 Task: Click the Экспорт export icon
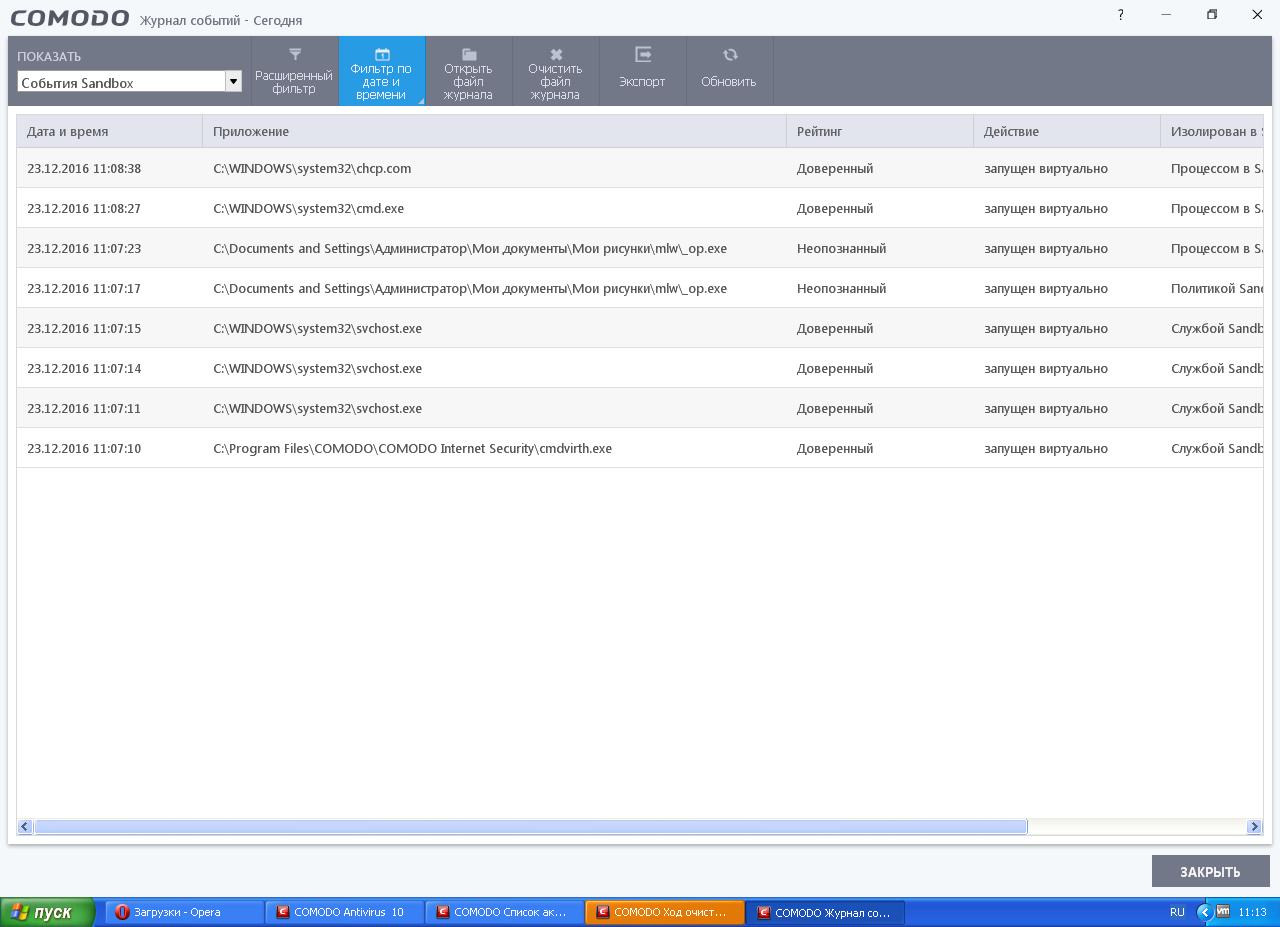point(642,56)
